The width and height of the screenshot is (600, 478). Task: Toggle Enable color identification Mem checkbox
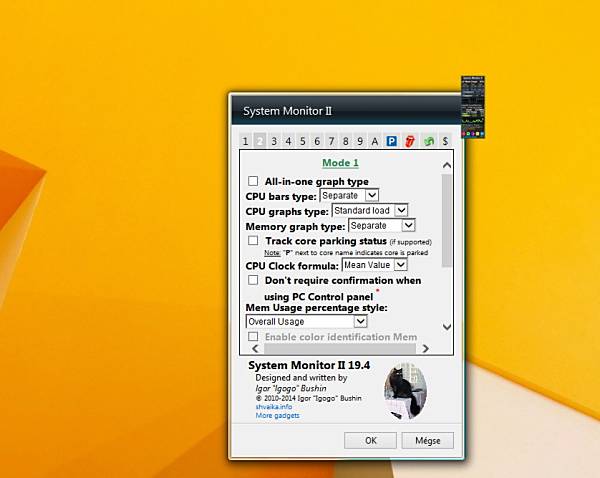253,336
